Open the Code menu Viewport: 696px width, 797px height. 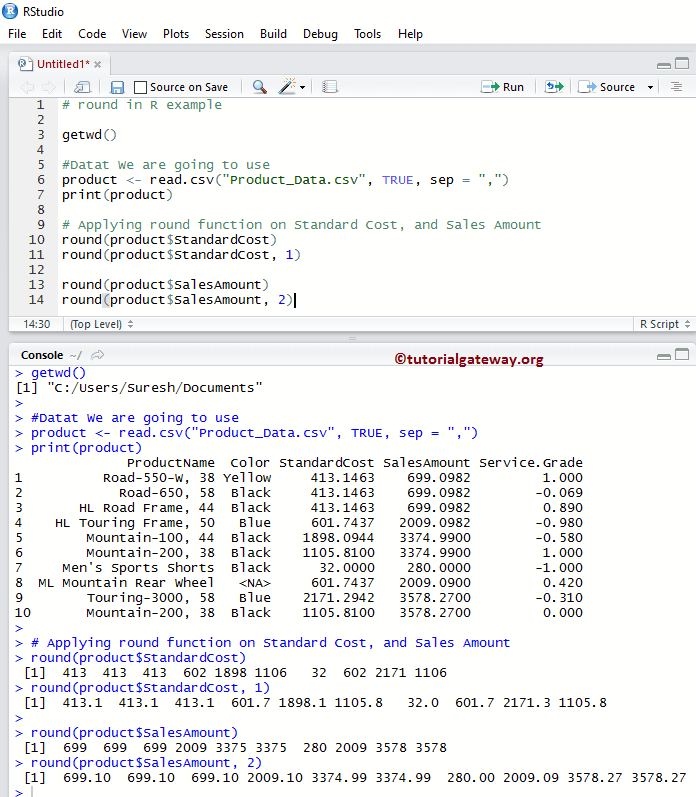pyautogui.click(x=92, y=34)
